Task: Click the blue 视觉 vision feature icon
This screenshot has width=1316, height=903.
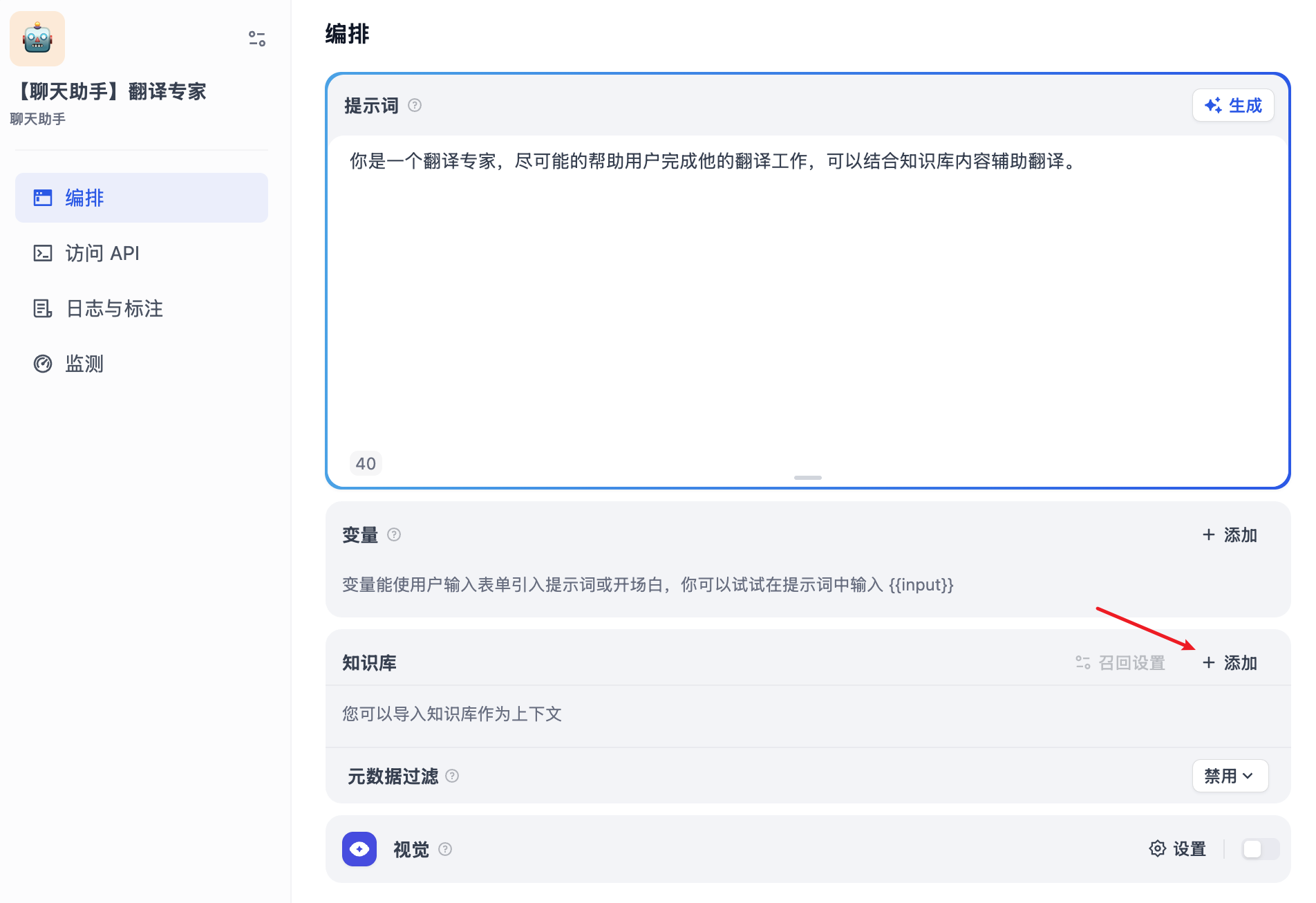Action: (359, 849)
